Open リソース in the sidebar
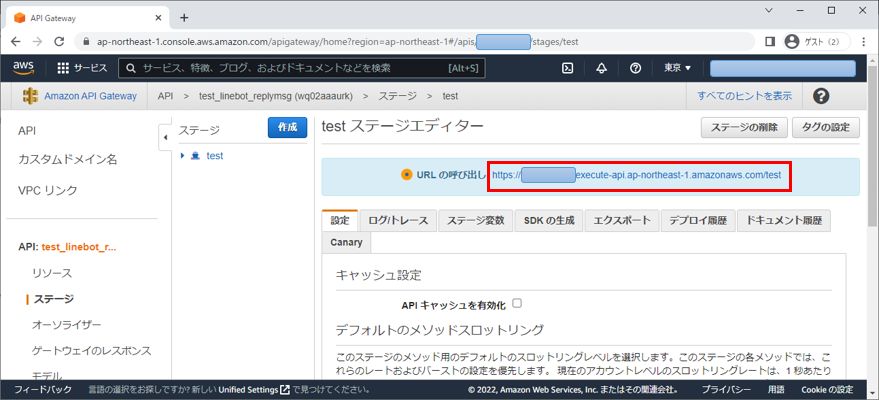The image size is (879, 400). point(52,273)
